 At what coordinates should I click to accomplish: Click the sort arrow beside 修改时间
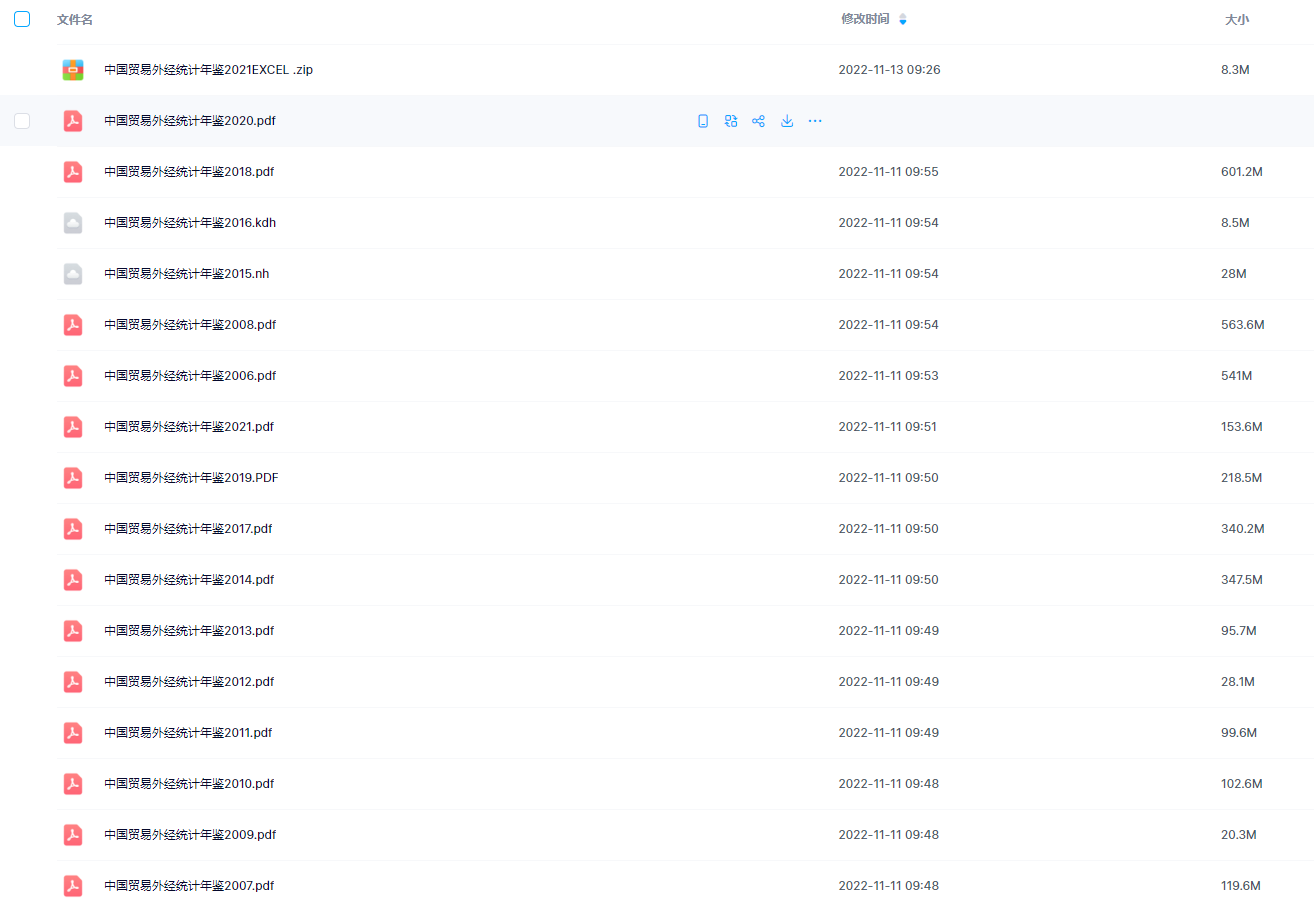pyautogui.click(x=903, y=19)
